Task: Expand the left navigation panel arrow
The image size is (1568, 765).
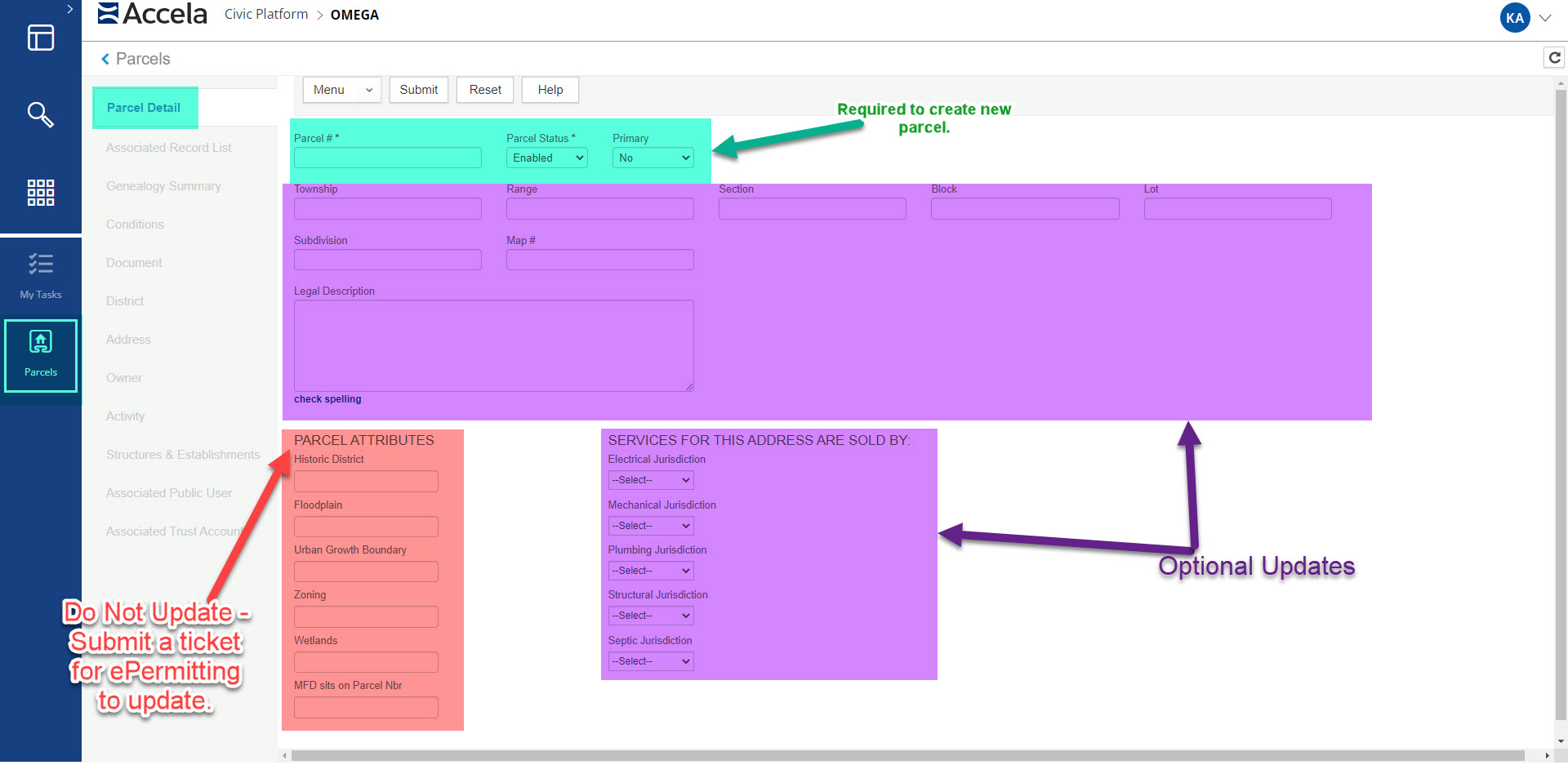Action: tap(69, 9)
